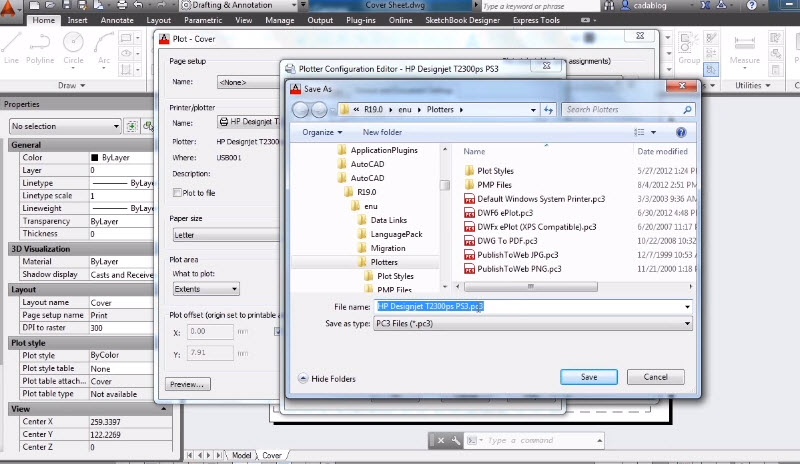Toggle the Plot to file checkbox
This screenshot has width=800, height=464.
click(x=177, y=193)
